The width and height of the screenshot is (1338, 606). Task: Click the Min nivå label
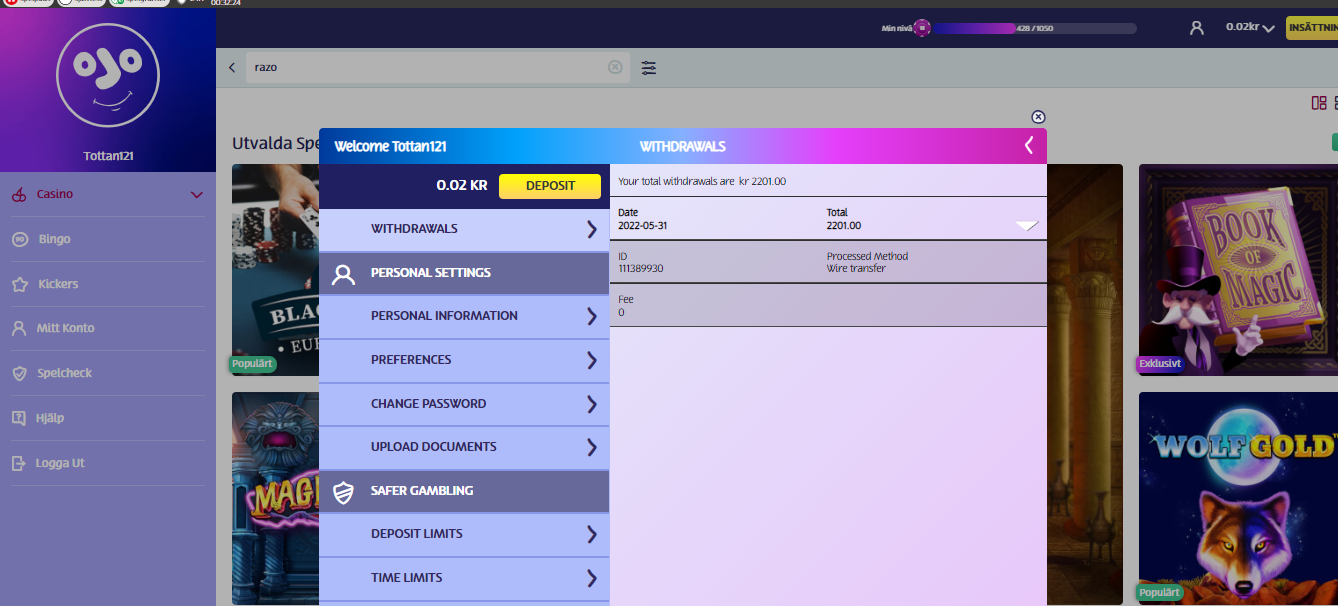[x=896, y=29]
